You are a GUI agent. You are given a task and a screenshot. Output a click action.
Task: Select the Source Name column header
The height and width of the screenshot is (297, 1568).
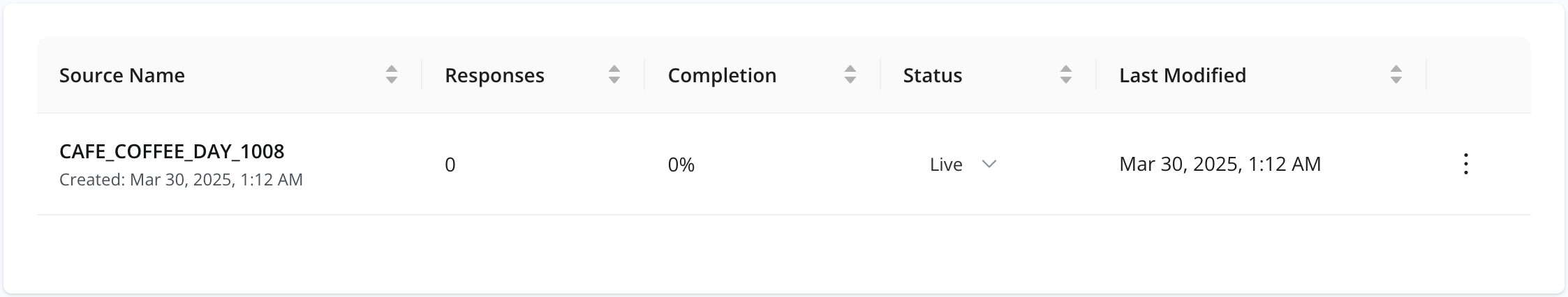coord(122,75)
